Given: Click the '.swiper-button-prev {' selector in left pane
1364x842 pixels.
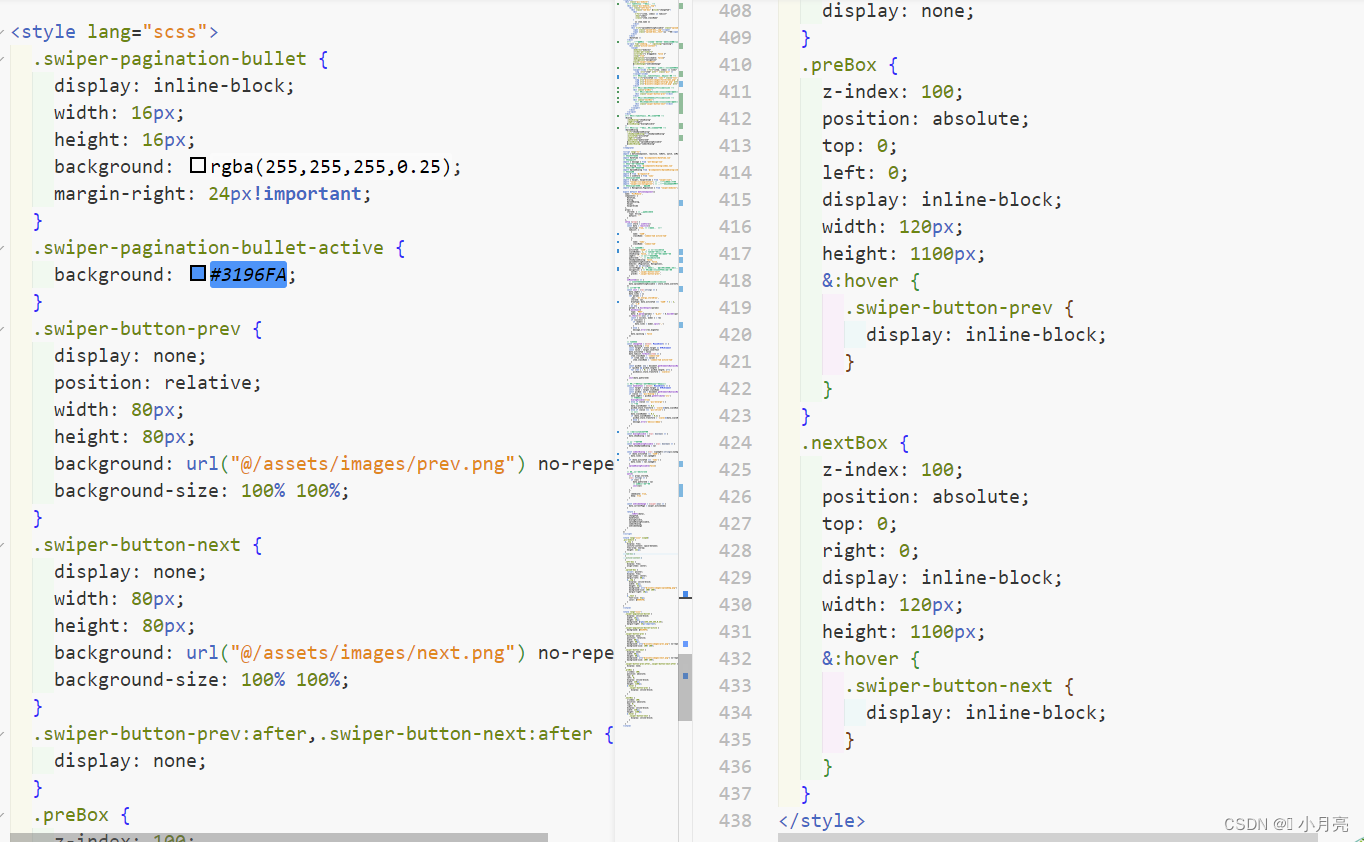Looking at the screenshot, I should pyautogui.click(x=148, y=328).
